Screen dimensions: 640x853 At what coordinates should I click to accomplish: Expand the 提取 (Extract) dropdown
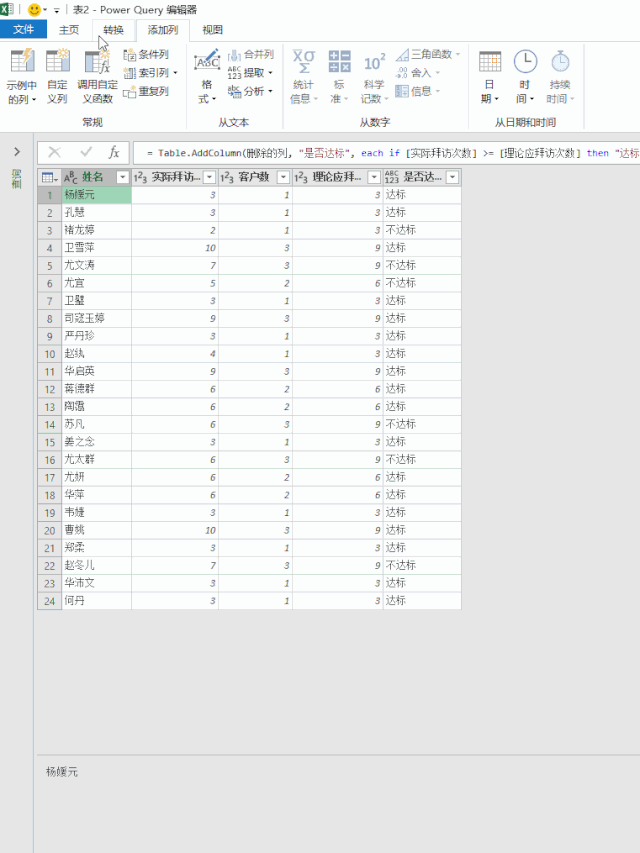point(270,73)
